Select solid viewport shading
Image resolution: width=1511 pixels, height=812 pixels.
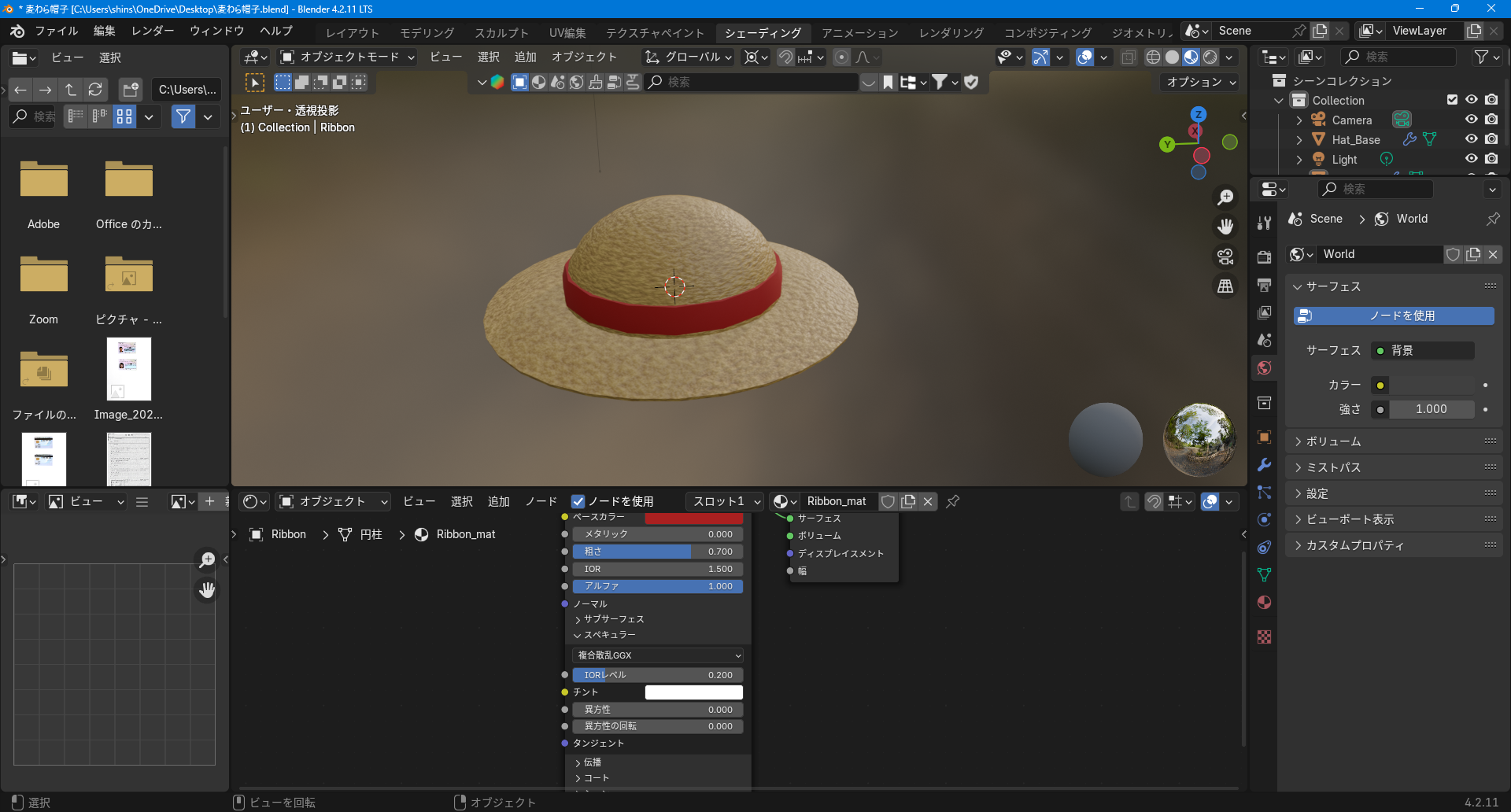pos(1172,57)
